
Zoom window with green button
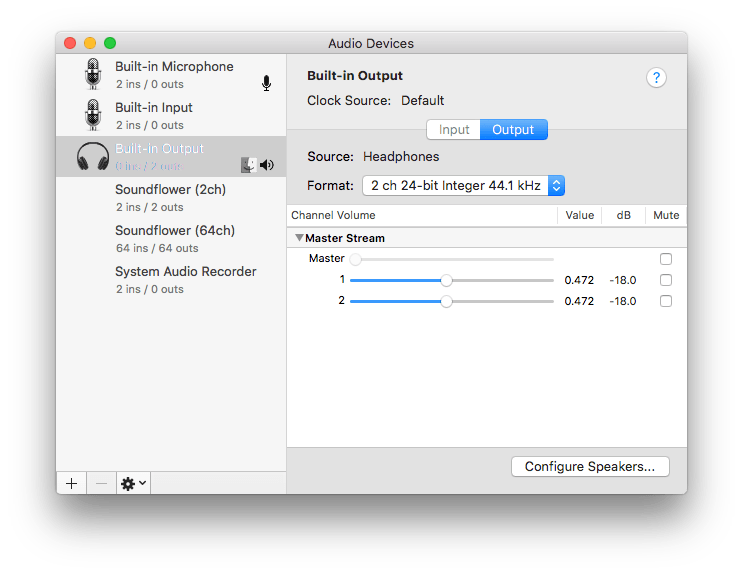coord(110,43)
